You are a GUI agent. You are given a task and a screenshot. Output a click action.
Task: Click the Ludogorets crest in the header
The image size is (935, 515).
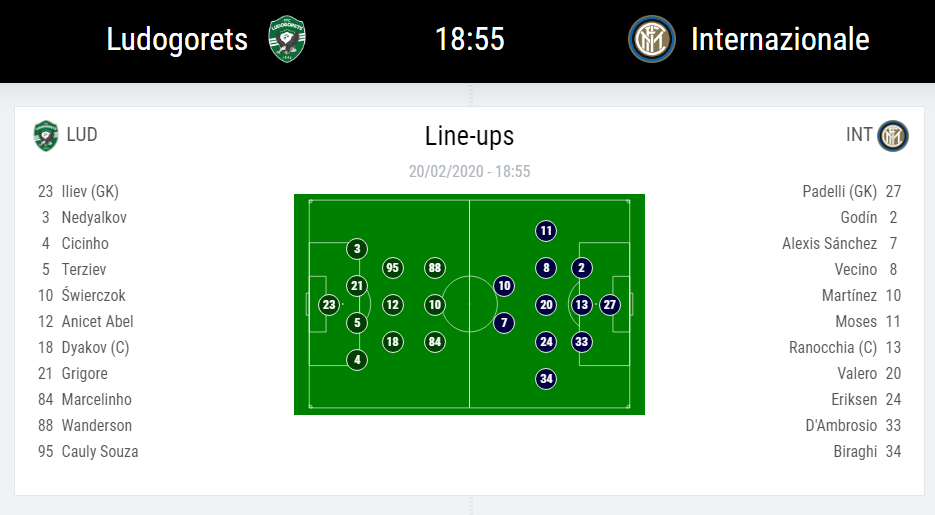click(x=287, y=39)
